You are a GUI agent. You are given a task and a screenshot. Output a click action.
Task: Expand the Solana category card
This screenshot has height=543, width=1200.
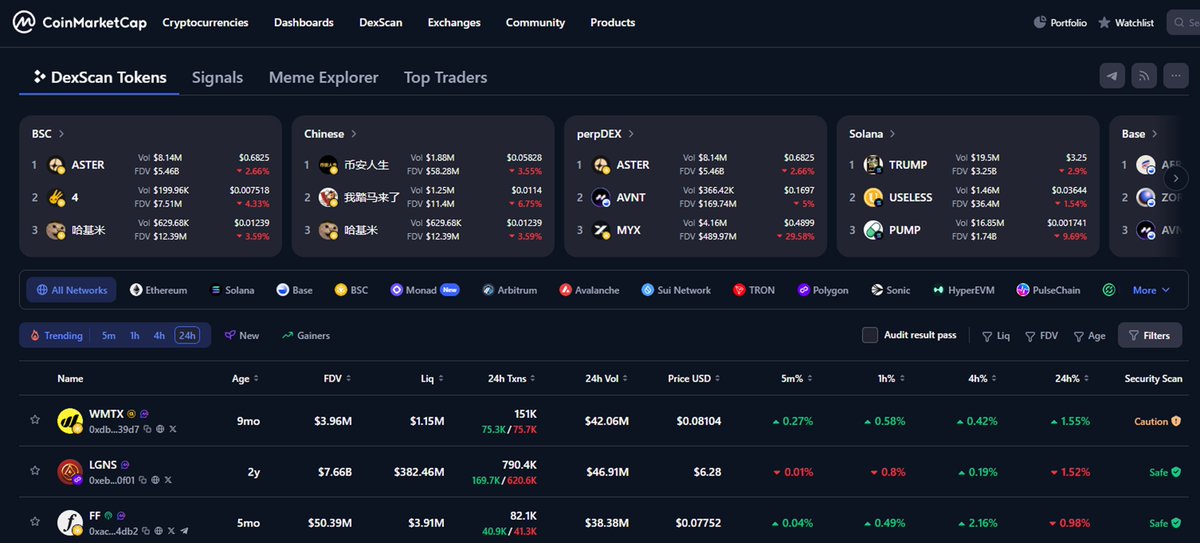[873, 133]
